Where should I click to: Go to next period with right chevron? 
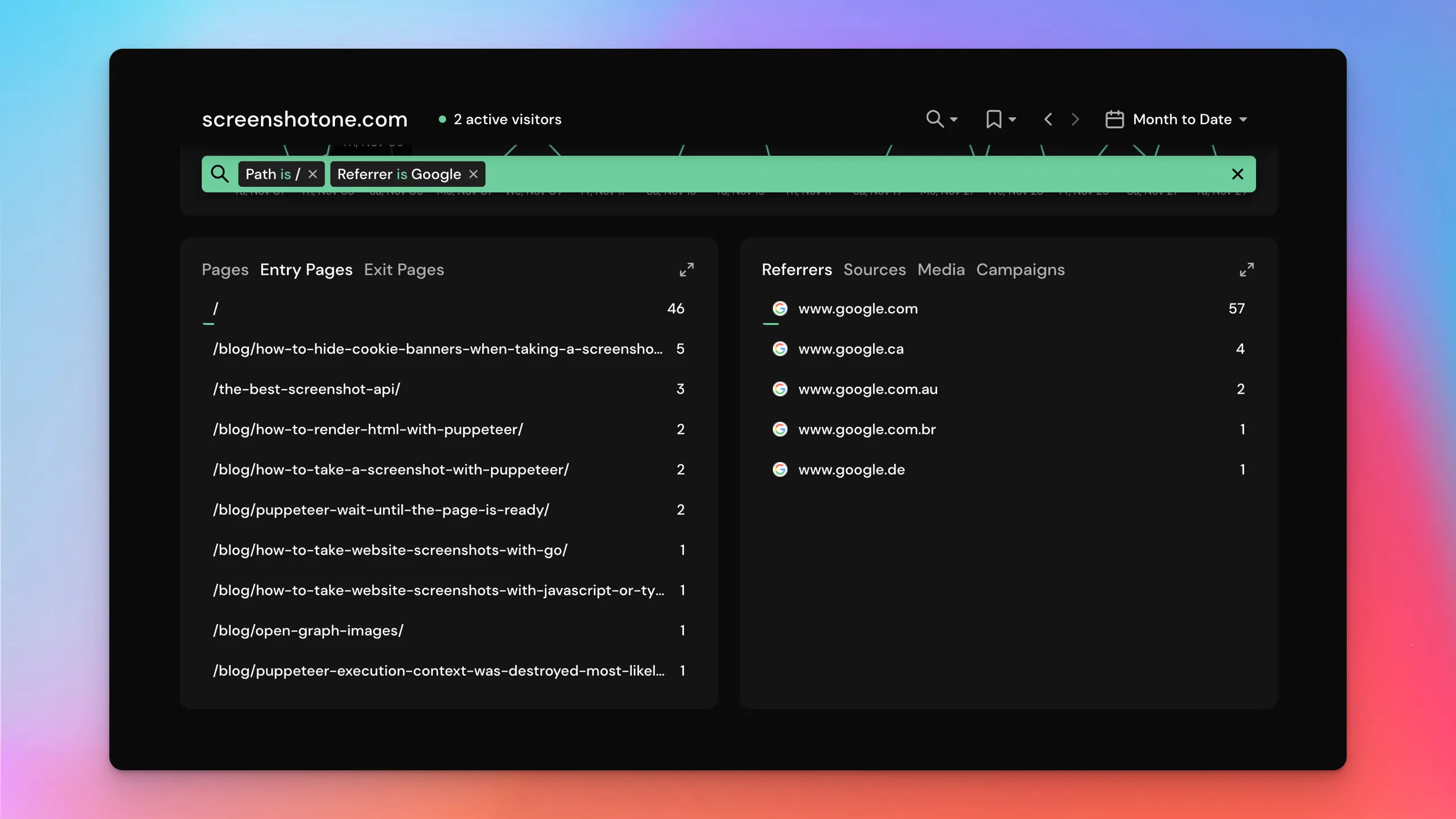[x=1075, y=119]
